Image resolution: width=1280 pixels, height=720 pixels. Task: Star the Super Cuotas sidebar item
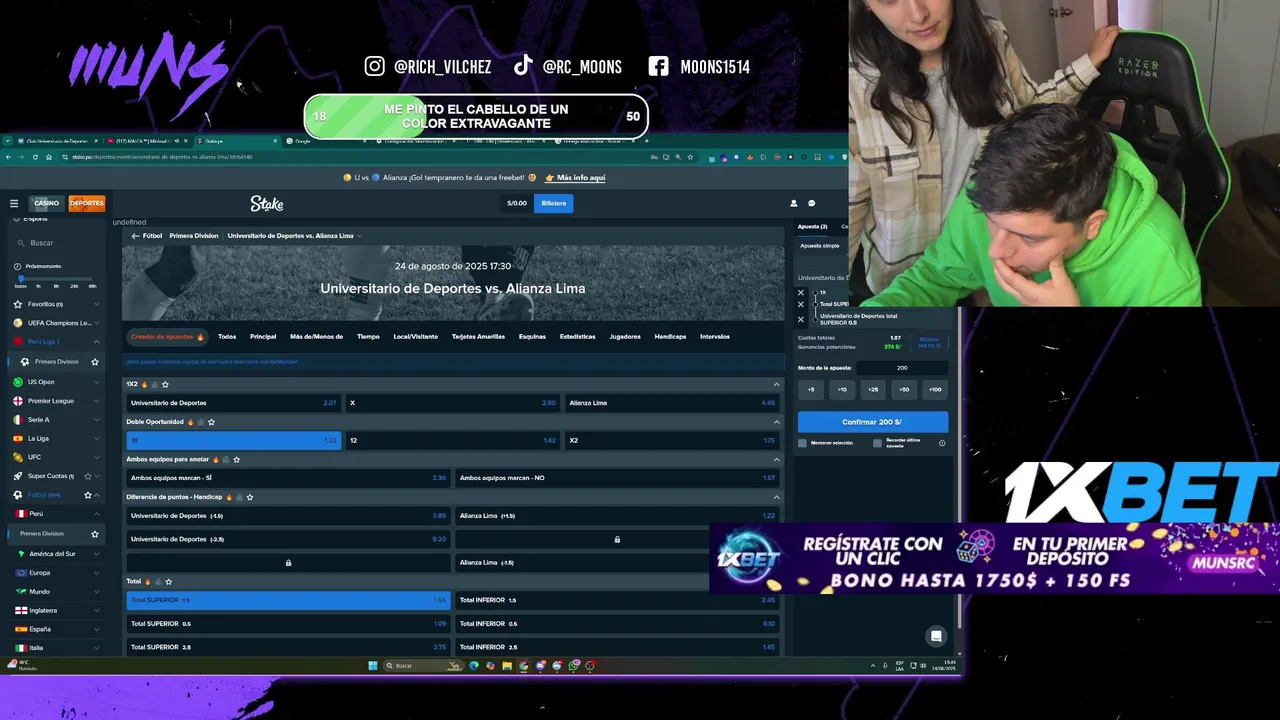87,476
